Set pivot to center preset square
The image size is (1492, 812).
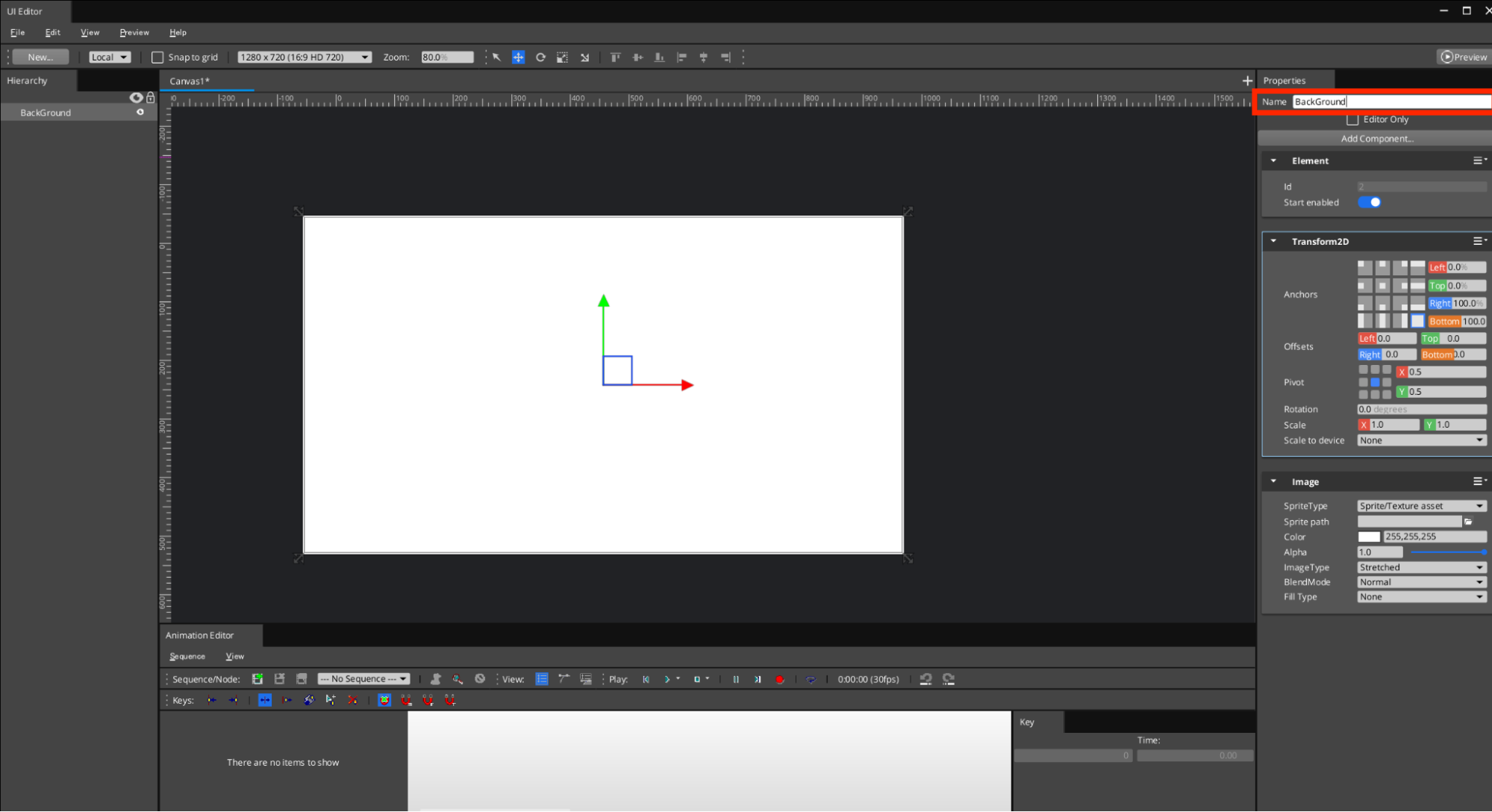click(x=1375, y=382)
